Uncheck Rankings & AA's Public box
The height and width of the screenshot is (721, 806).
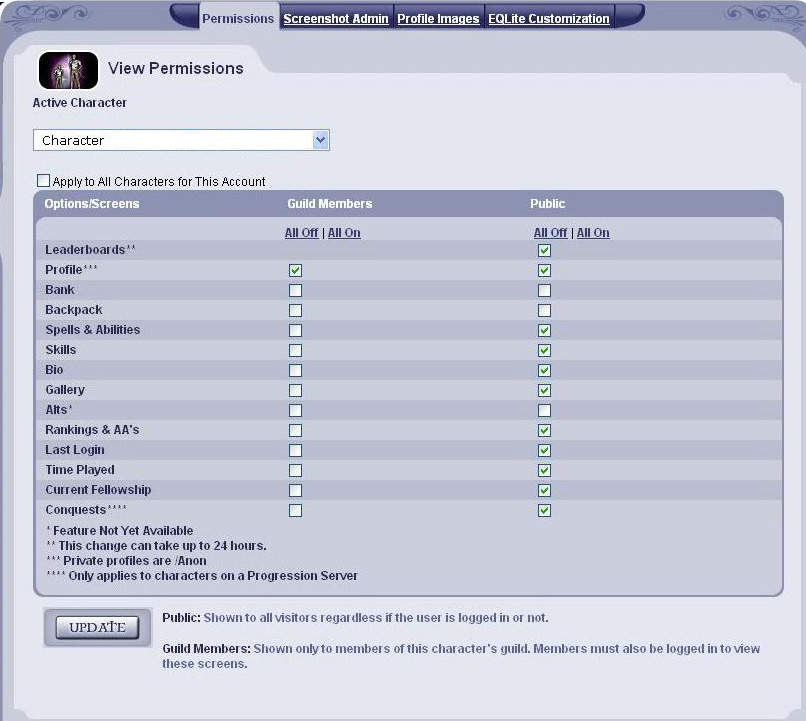point(544,431)
